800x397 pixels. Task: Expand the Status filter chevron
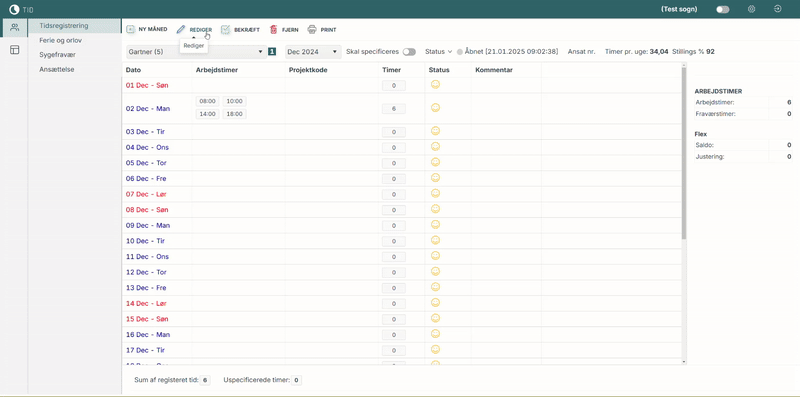pyautogui.click(x=450, y=52)
